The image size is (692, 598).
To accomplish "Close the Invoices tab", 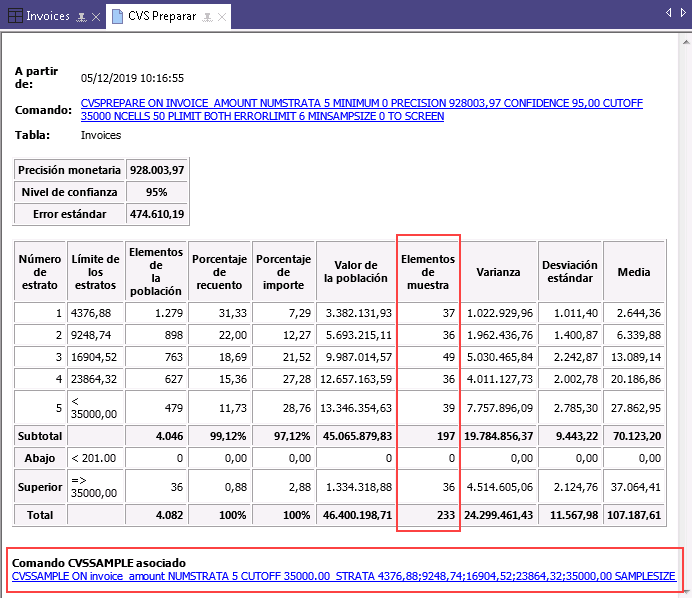I will (x=96, y=17).
